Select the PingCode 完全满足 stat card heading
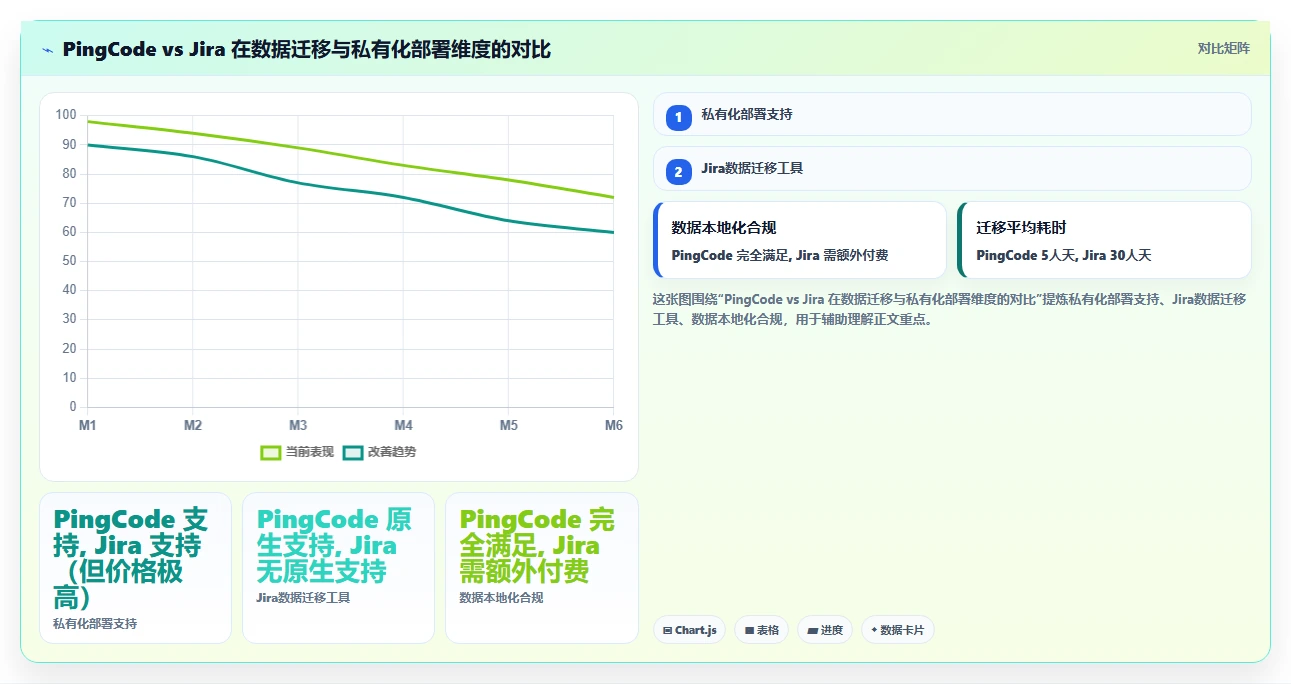 (x=538, y=545)
